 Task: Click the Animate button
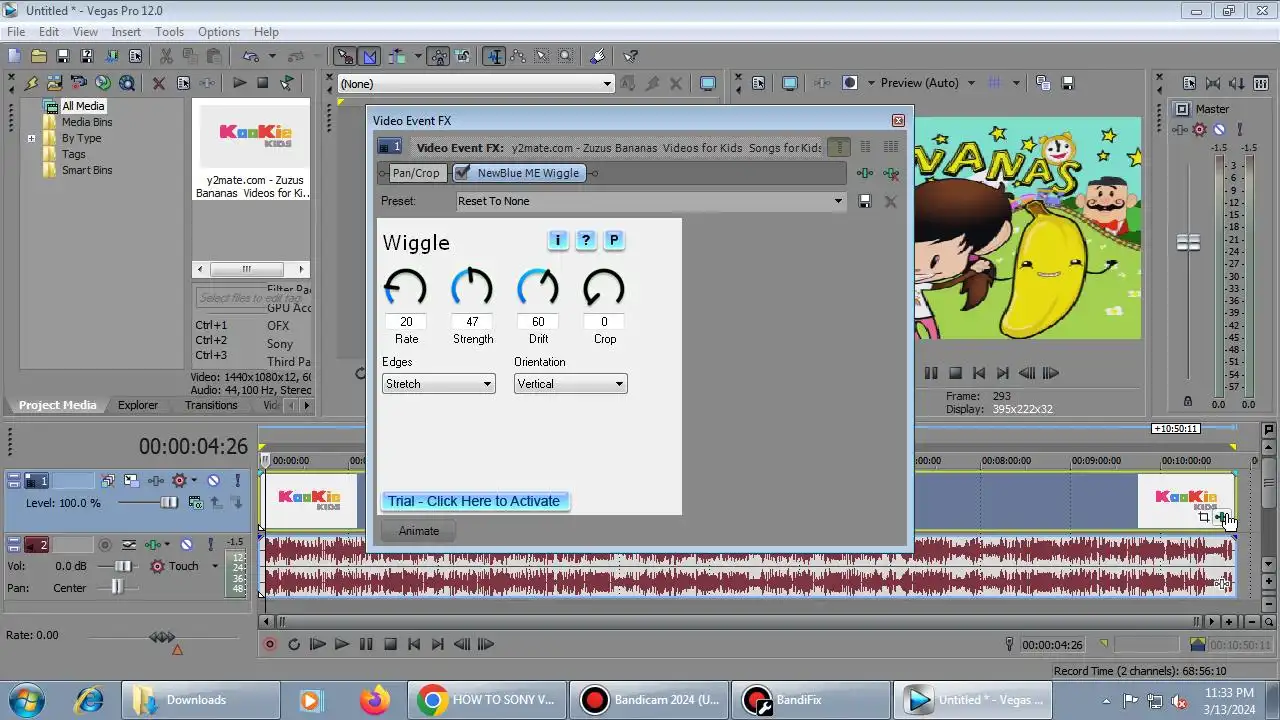click(x=419, y=531)
